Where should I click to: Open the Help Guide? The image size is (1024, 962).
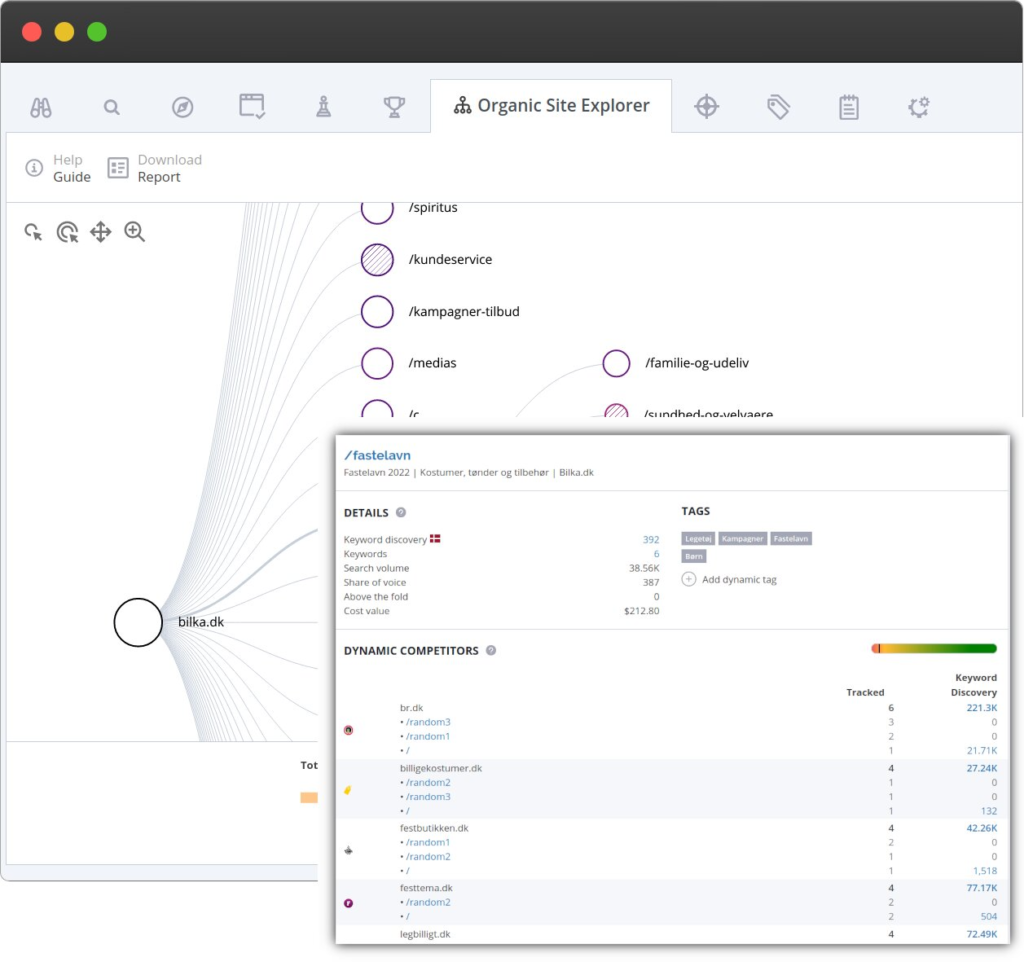[x=58, y=168]
